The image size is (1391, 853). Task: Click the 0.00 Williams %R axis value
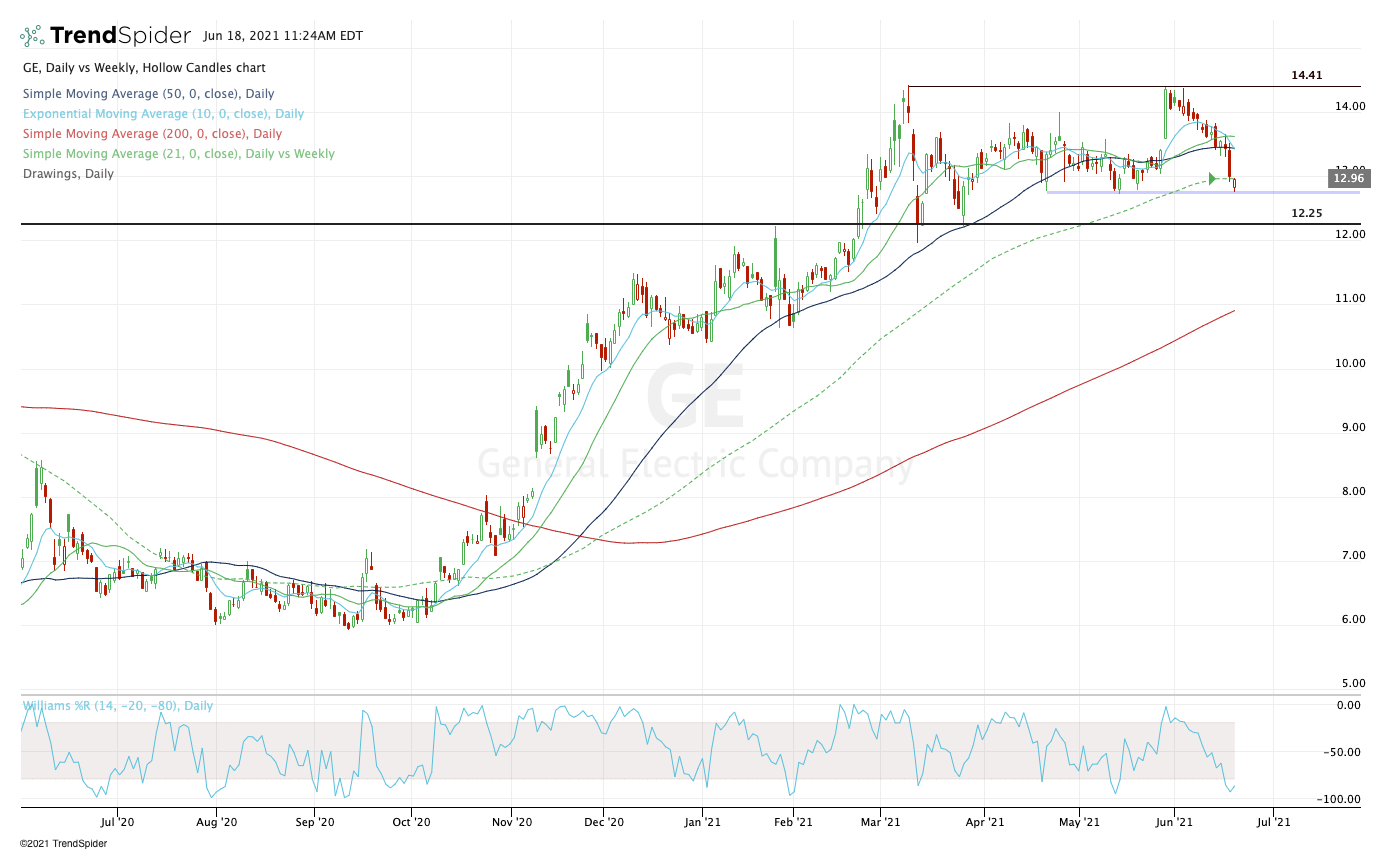pos(1349,705)
